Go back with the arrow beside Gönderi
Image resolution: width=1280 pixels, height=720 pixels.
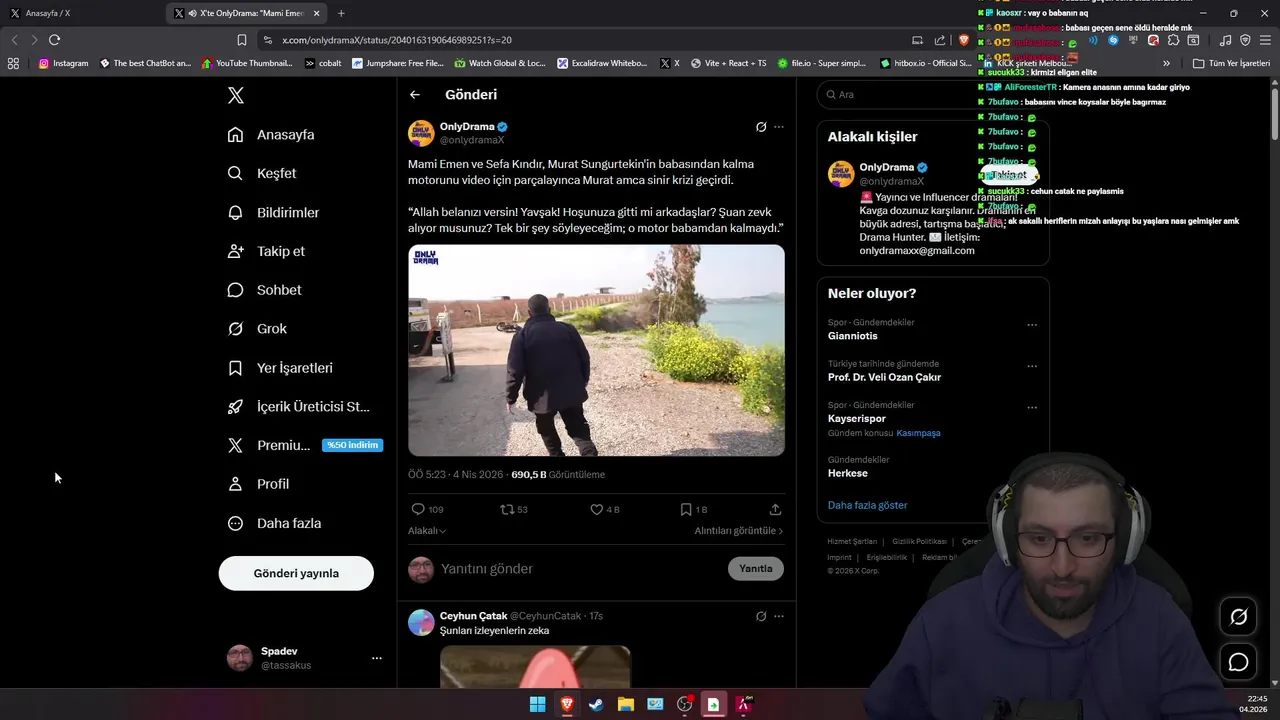[x=415, y=95]
